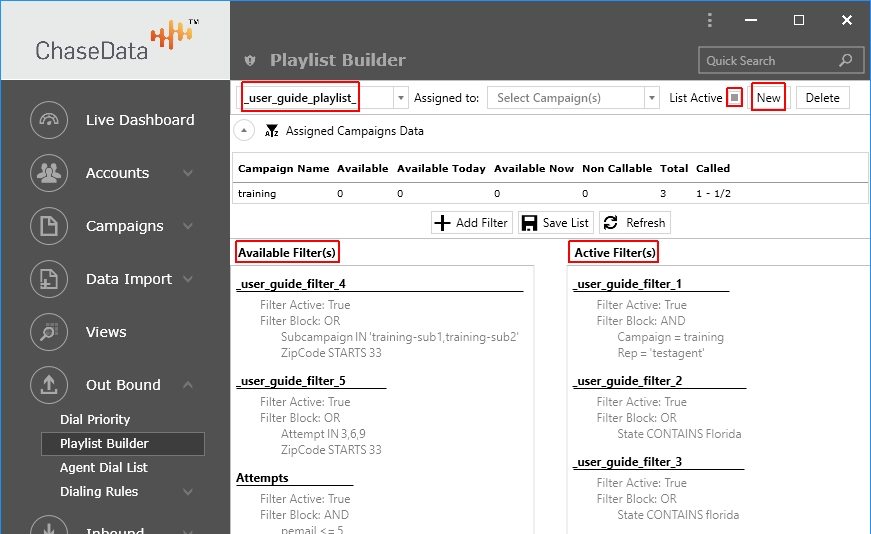Collapse the Assigned Campaigns Data panel

pos(243,131)
